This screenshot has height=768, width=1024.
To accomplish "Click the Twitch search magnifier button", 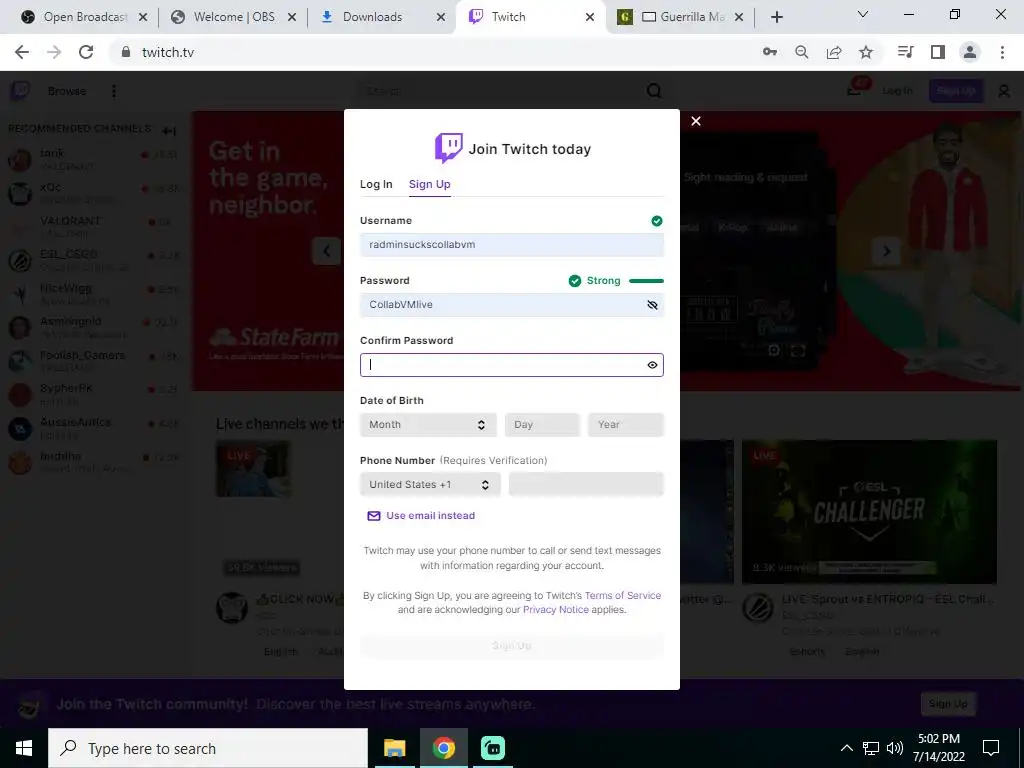I will [654, 91].
